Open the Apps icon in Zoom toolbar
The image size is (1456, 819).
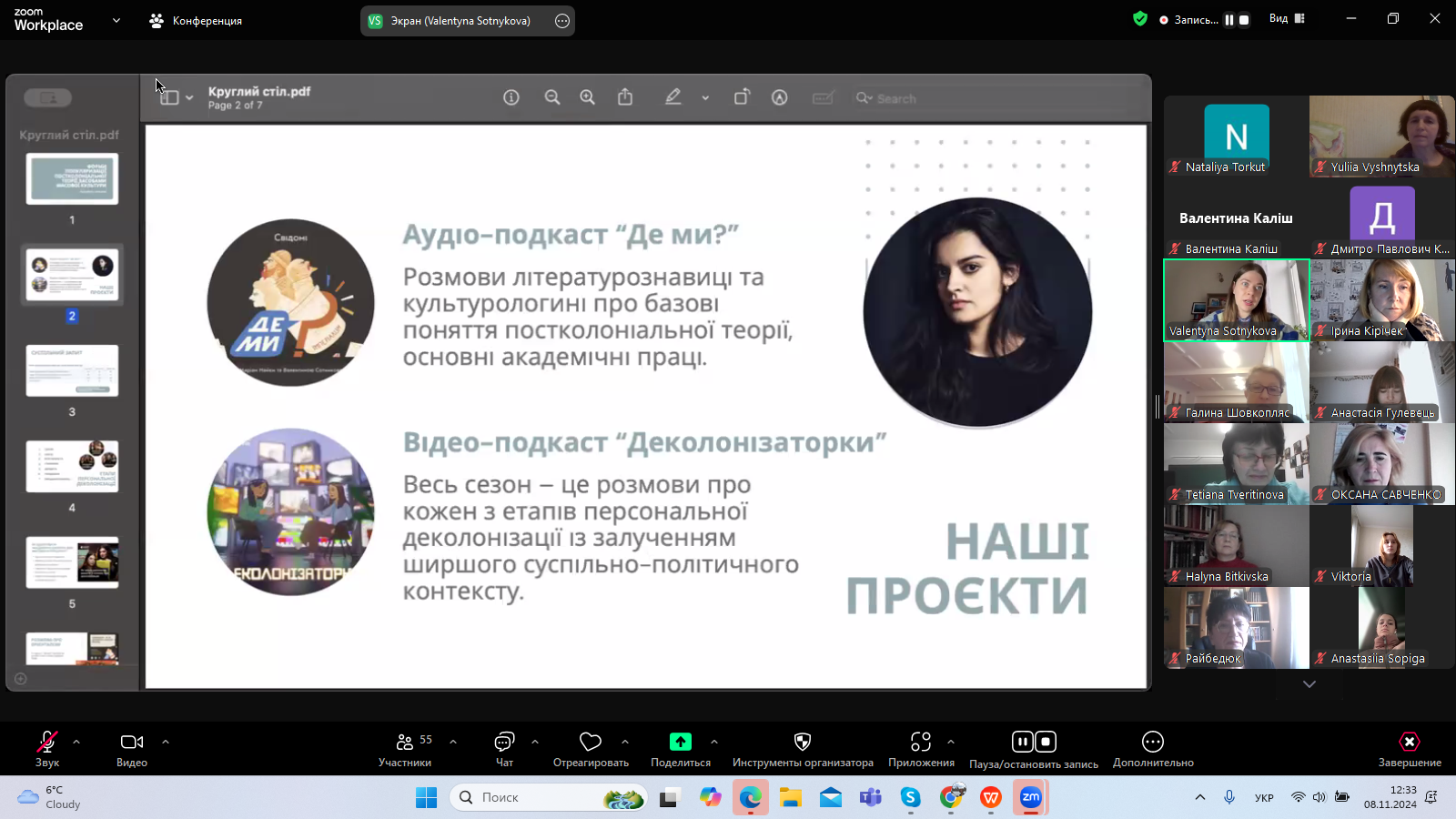tap(921, 742)
